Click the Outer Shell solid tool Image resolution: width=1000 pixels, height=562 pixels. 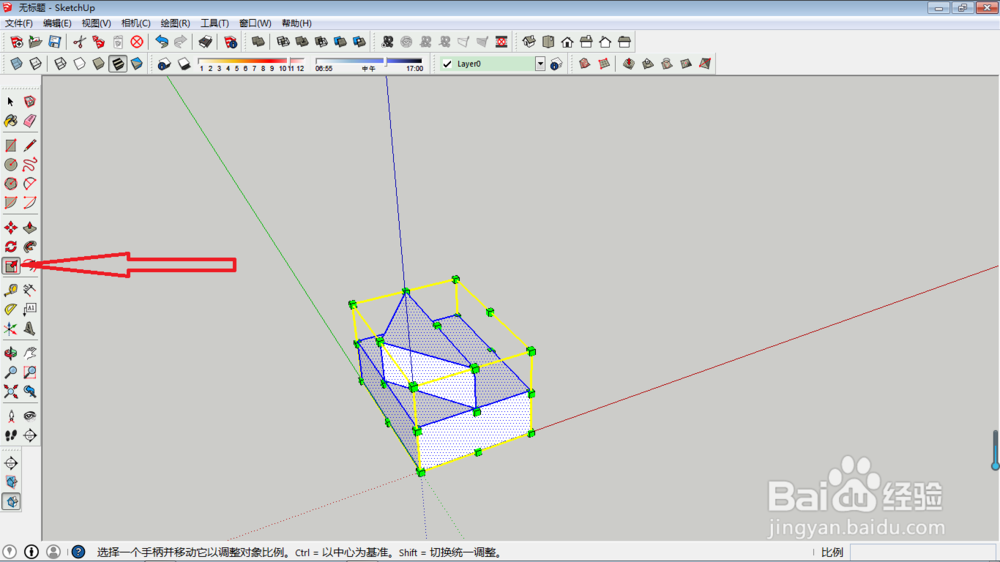pos(258,42)
